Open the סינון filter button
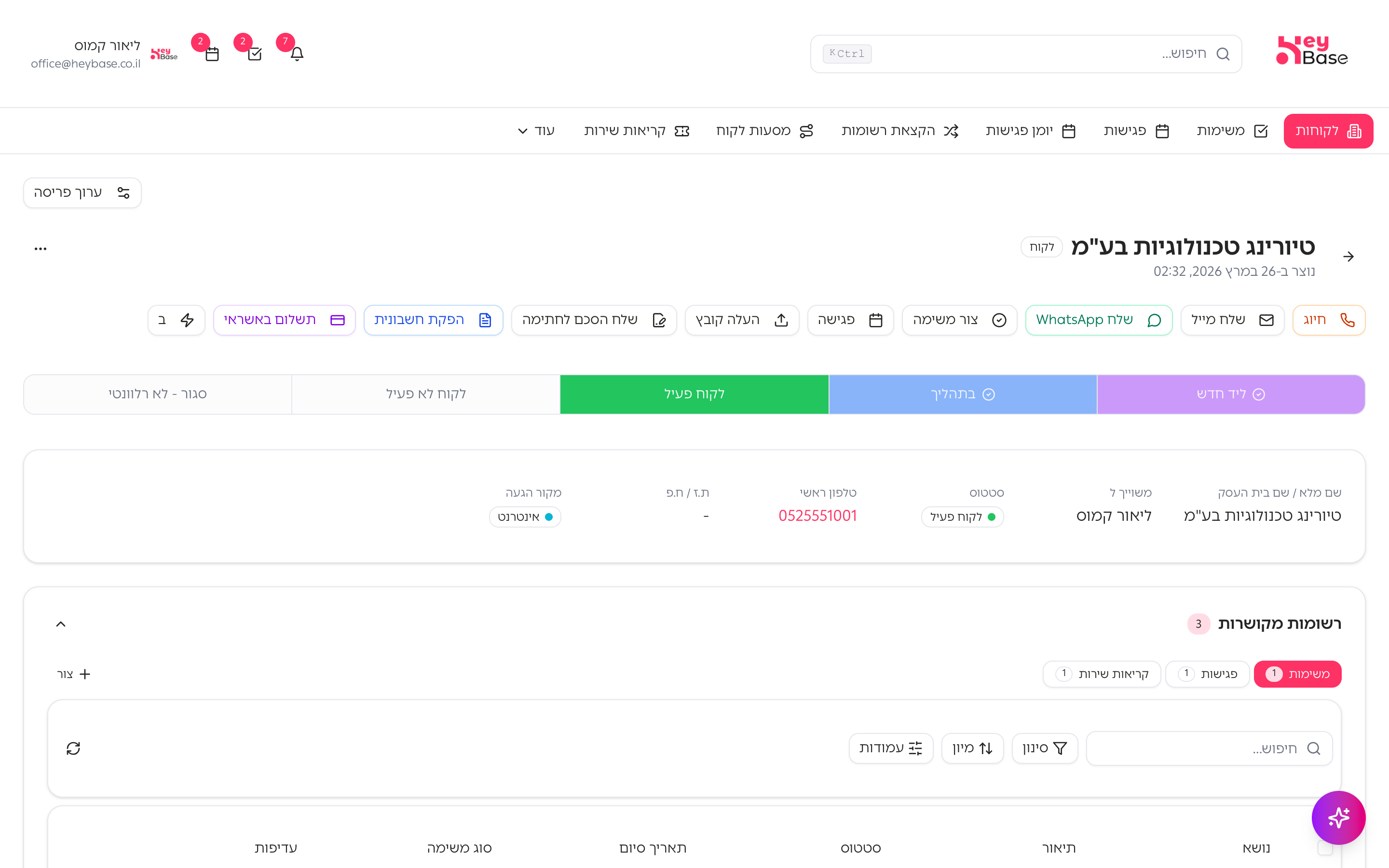The image size is (1389, 868). coord(1045,748)
